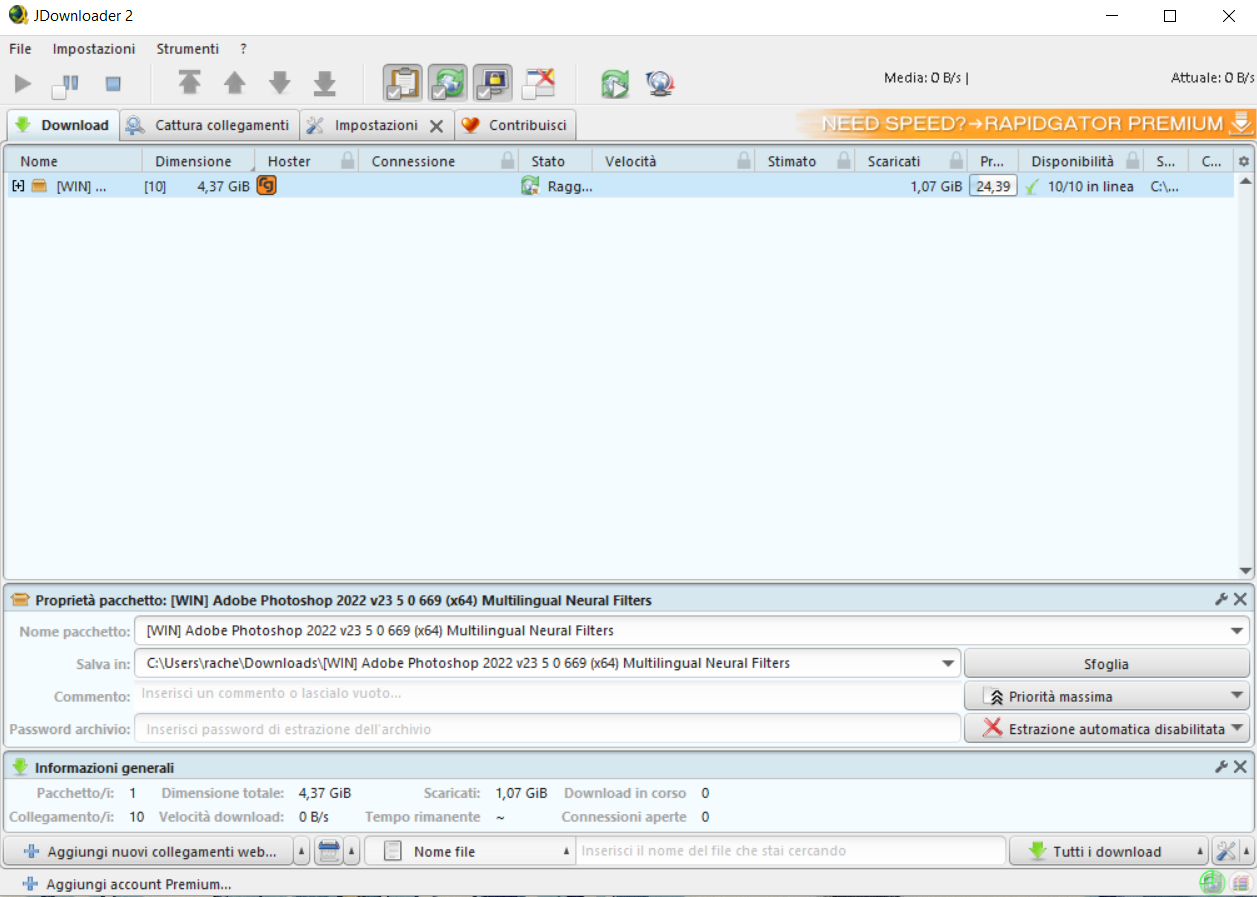Screen dimensions: 1257x897
Task: Open the File menu
Action: click(20, 48)
